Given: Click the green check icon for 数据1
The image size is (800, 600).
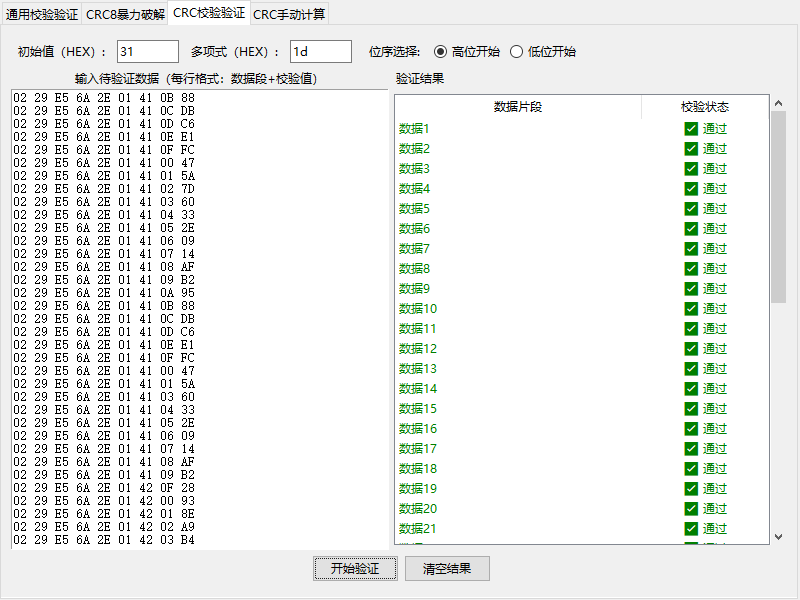Looking at the screenshot, I should click(691, 129).
